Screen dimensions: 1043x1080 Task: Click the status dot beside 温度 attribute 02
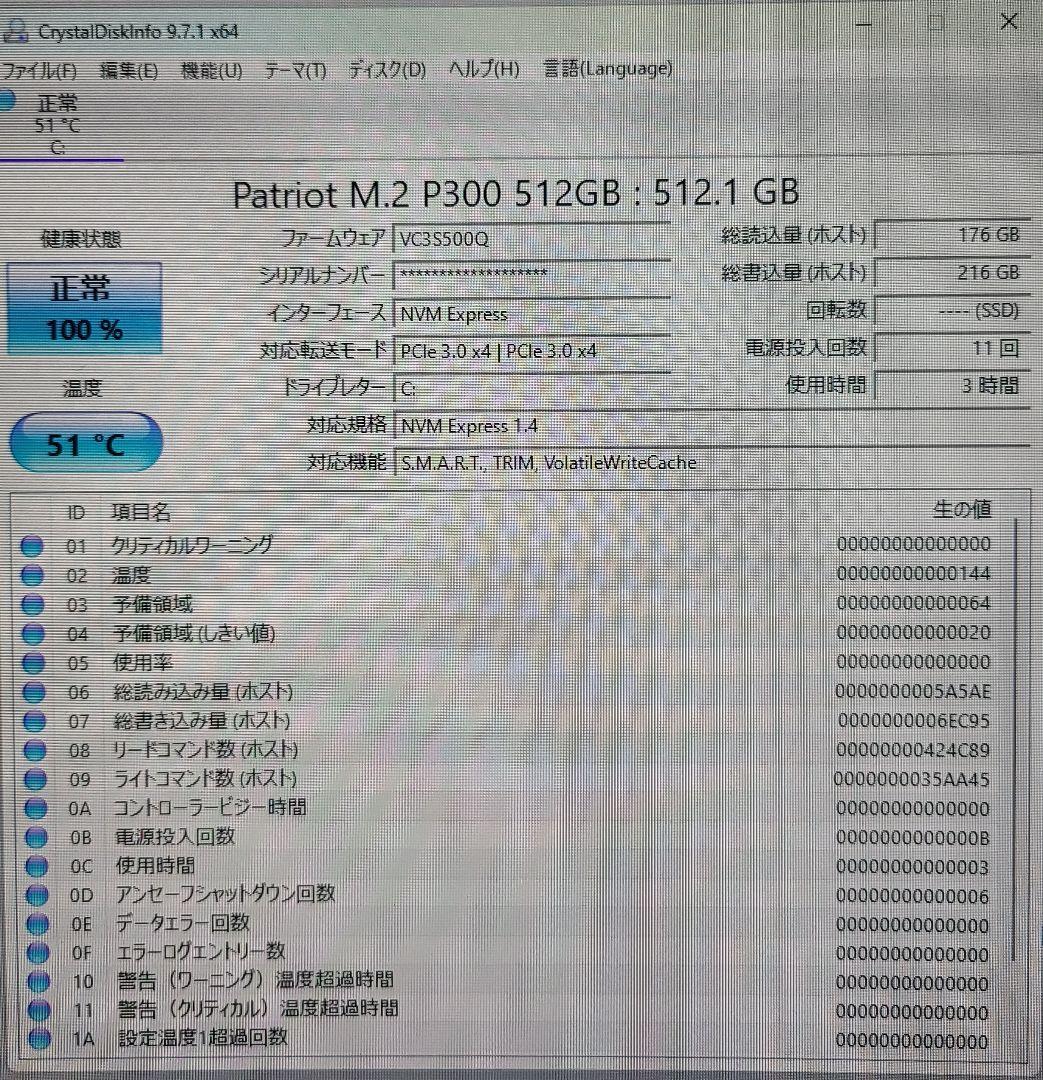(33, 574)
